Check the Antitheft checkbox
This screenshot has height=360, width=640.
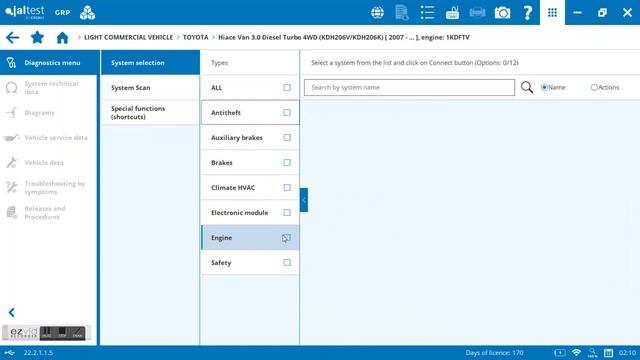pyautogui.click(x=287, y=112)
